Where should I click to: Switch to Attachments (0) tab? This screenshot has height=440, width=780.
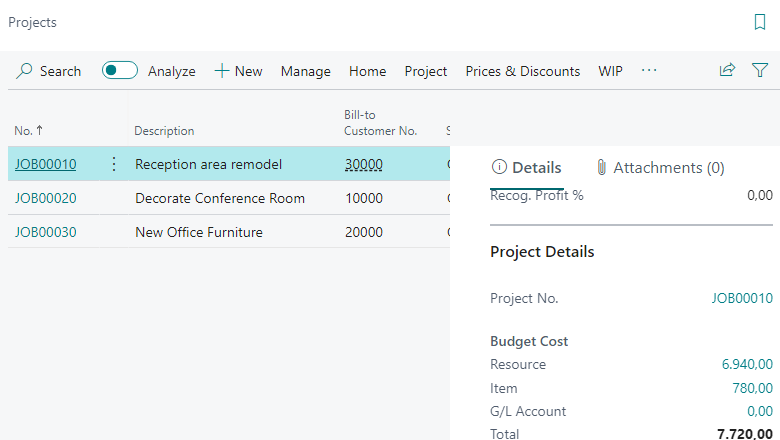(660, 168)
